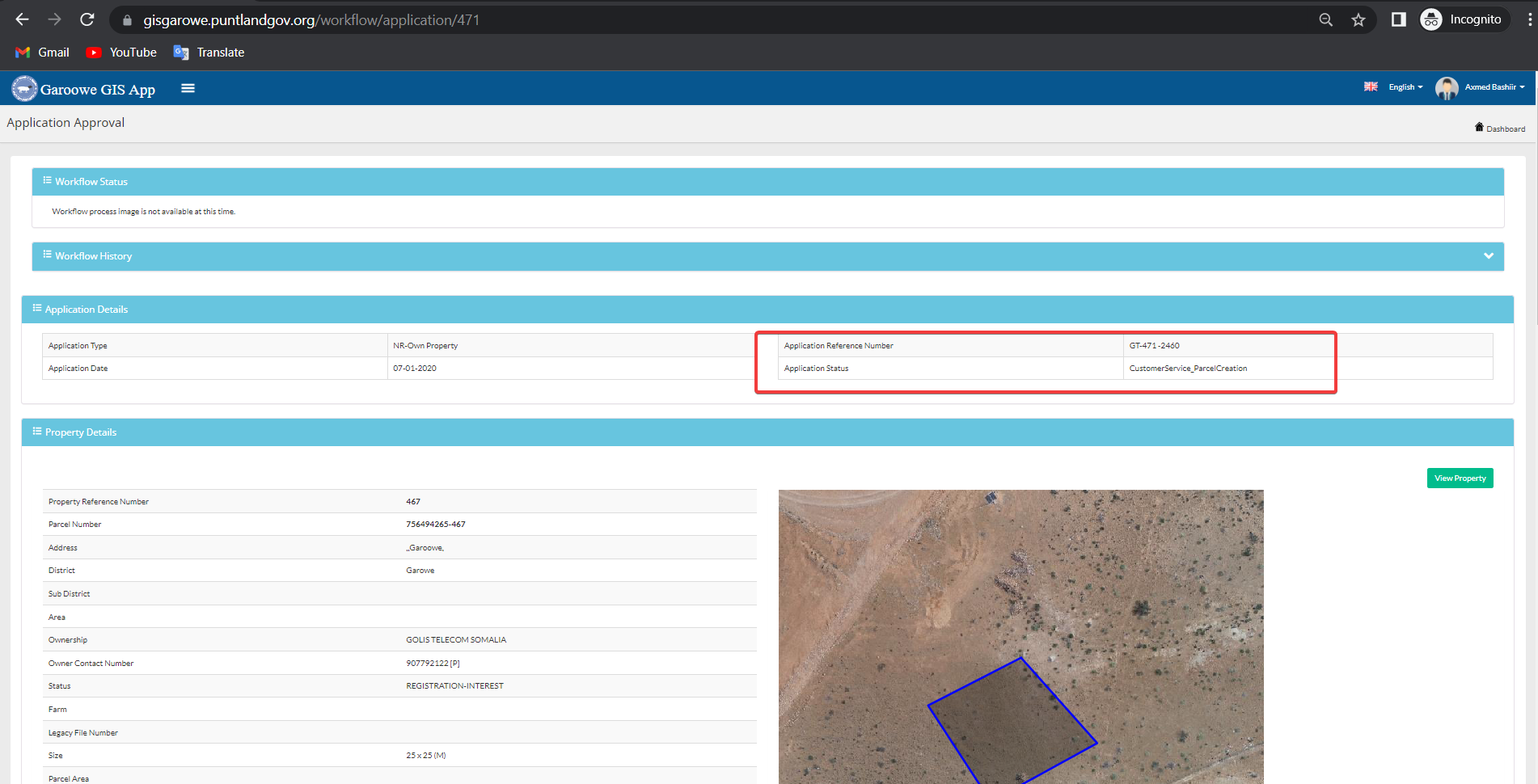Click the UK flag language icon

[1371, 86]
